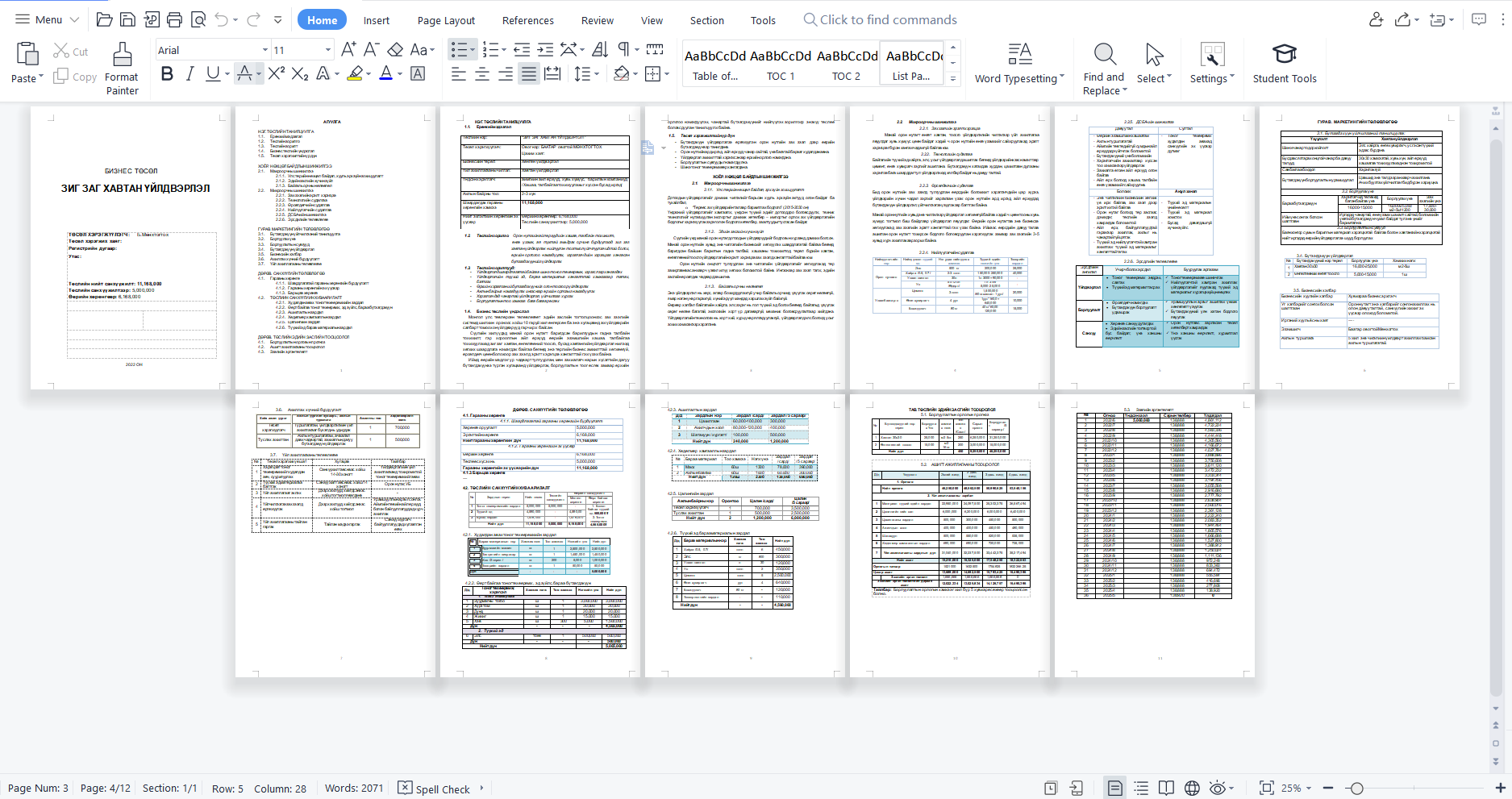Screen dimensions: 1512x799
Task: Switch to the Insert tab
Action: click(376, 20)
